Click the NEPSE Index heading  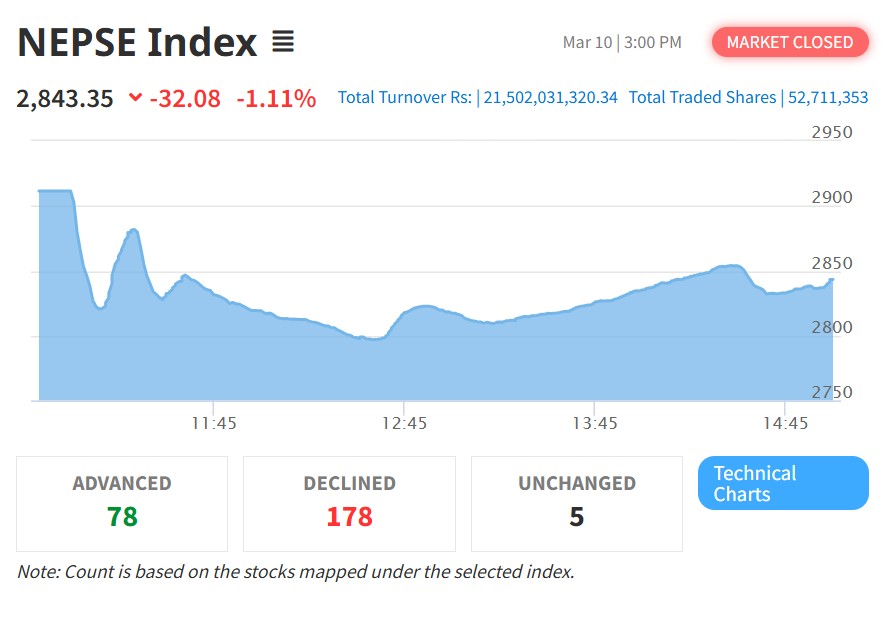137,42
